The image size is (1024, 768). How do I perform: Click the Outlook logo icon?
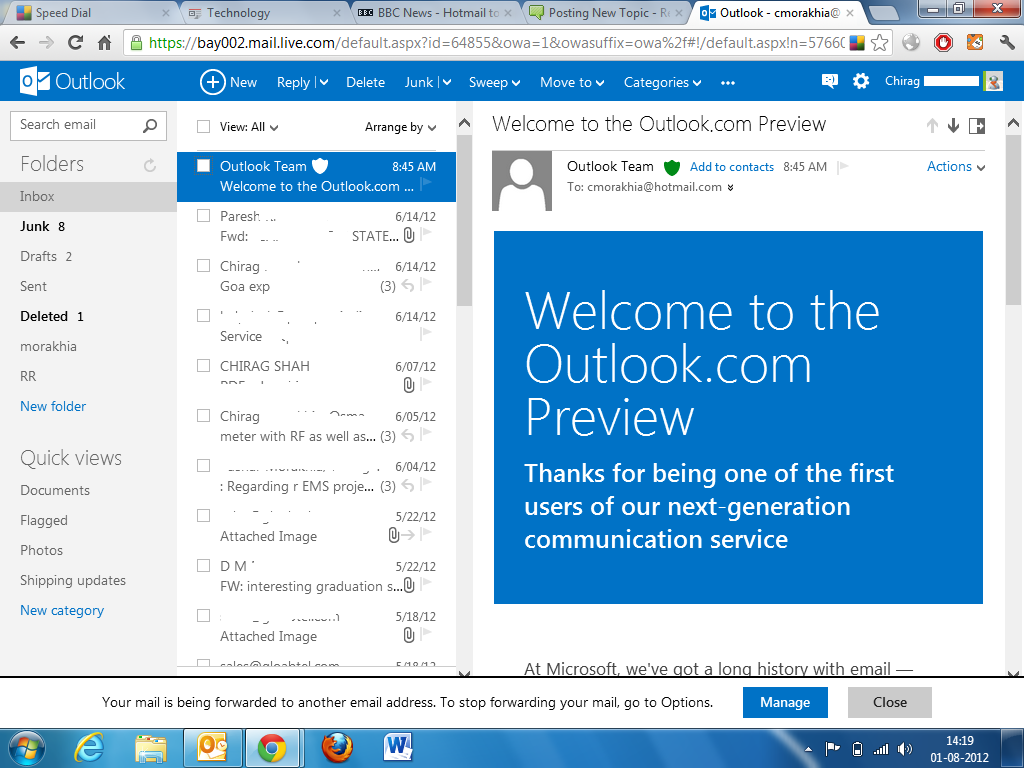click(x=35, y=81)
